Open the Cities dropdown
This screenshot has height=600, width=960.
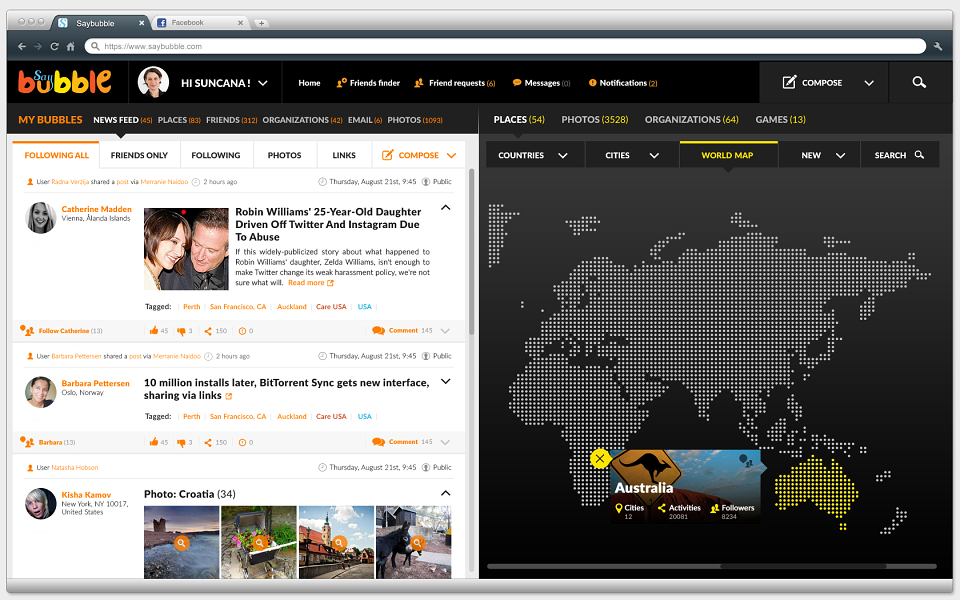[x=632, y=156]
